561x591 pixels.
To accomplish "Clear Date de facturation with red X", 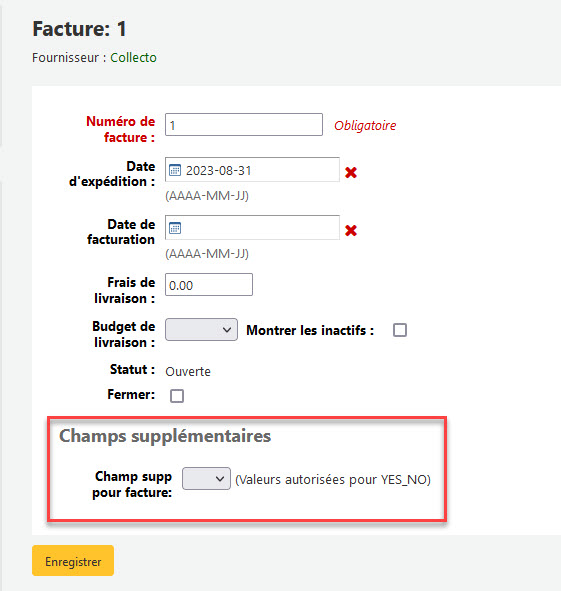I will click(x=351, y=230).
